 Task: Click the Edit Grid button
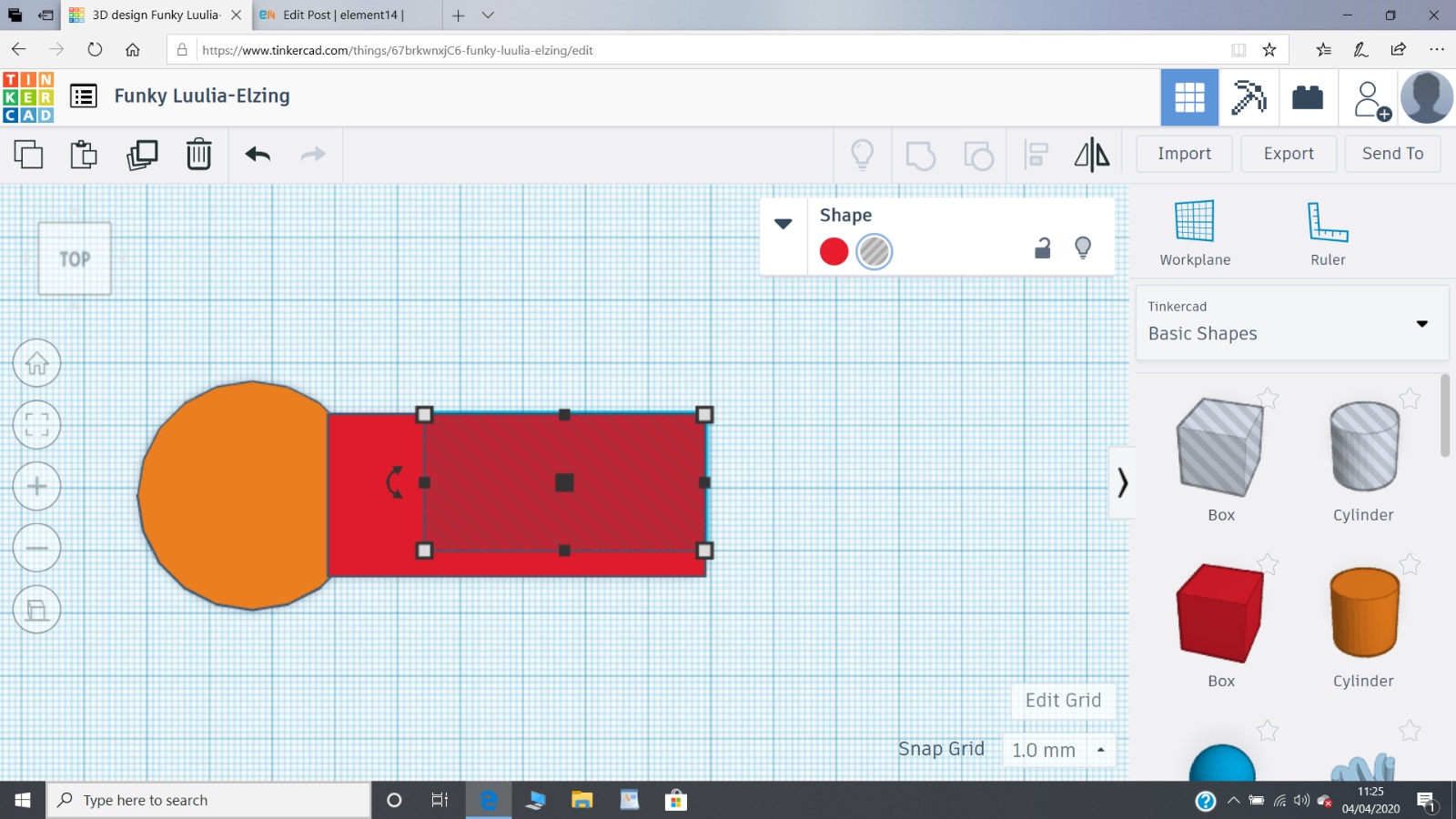pos(1063,701)
